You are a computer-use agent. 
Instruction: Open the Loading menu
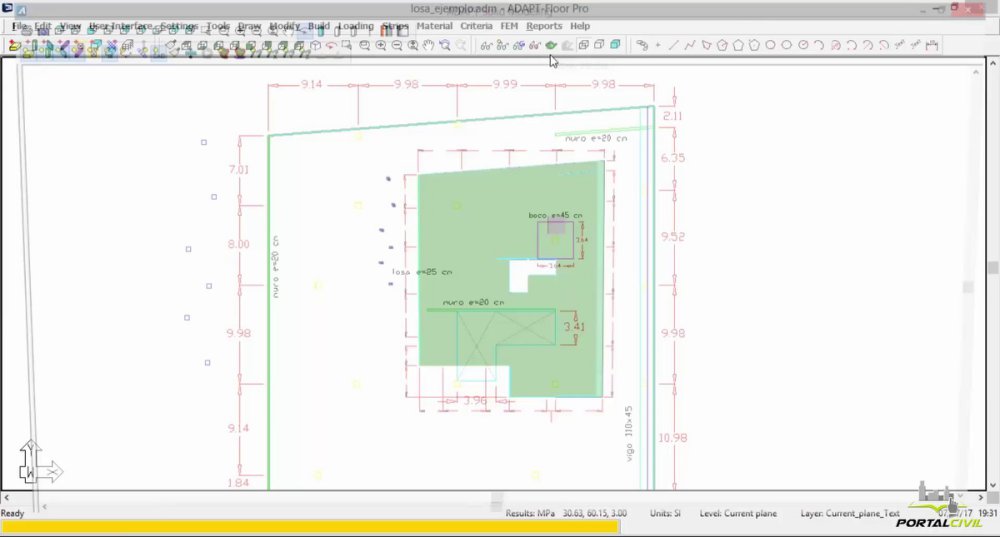356,26
